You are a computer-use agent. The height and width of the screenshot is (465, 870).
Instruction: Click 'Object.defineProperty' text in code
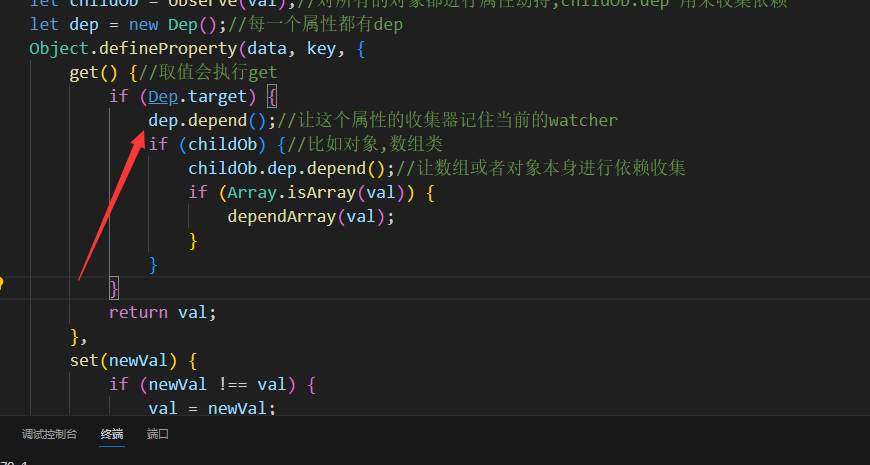coord(133,49)
